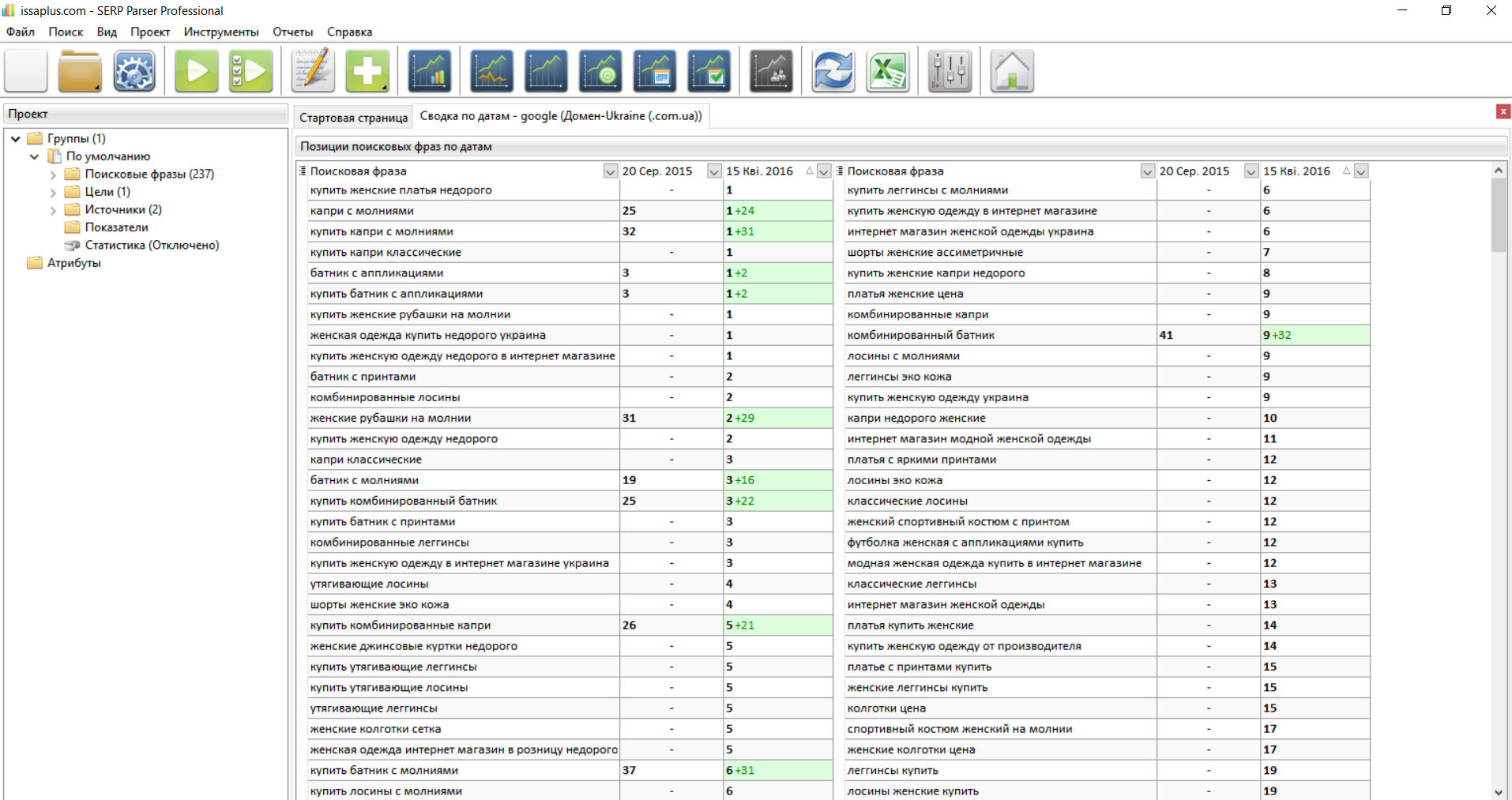The width and height of the screenshot is (1512, 800).
Task: Go home via the house icon
Action: 1012,71
